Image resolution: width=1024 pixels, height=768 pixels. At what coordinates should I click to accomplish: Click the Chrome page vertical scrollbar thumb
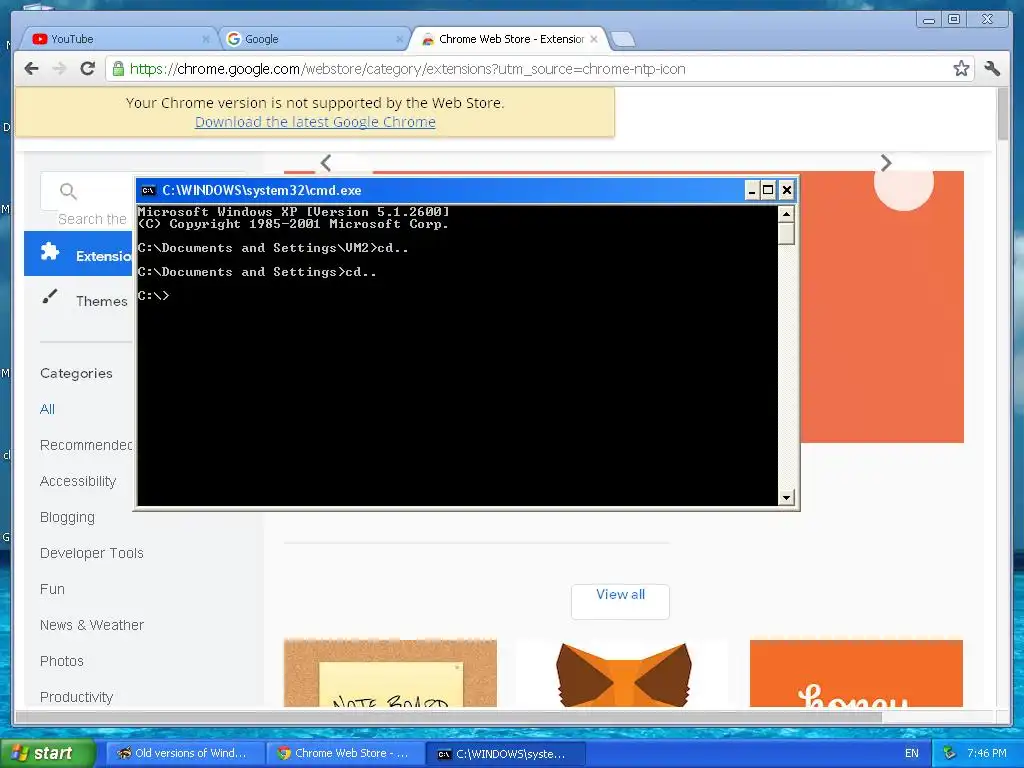1003,114
